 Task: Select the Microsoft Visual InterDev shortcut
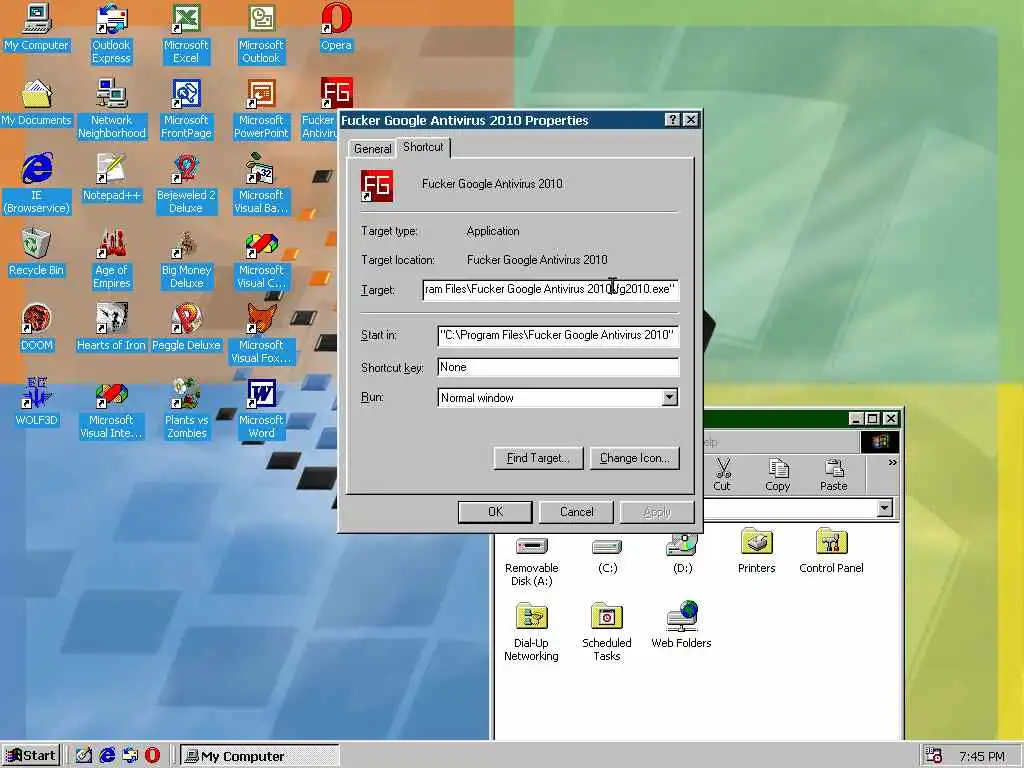(x=112, y=409)
